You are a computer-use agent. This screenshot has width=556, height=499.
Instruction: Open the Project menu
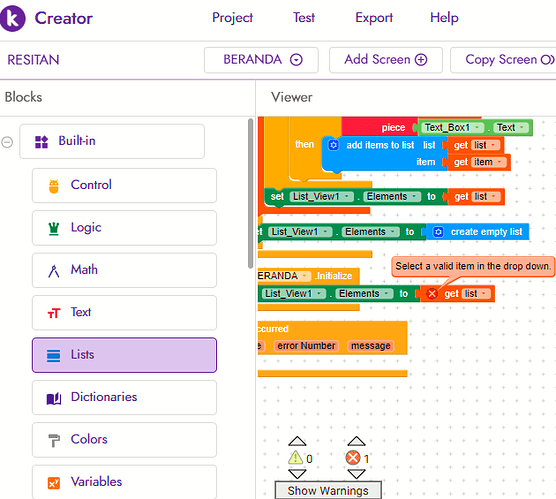click(232, 17)
